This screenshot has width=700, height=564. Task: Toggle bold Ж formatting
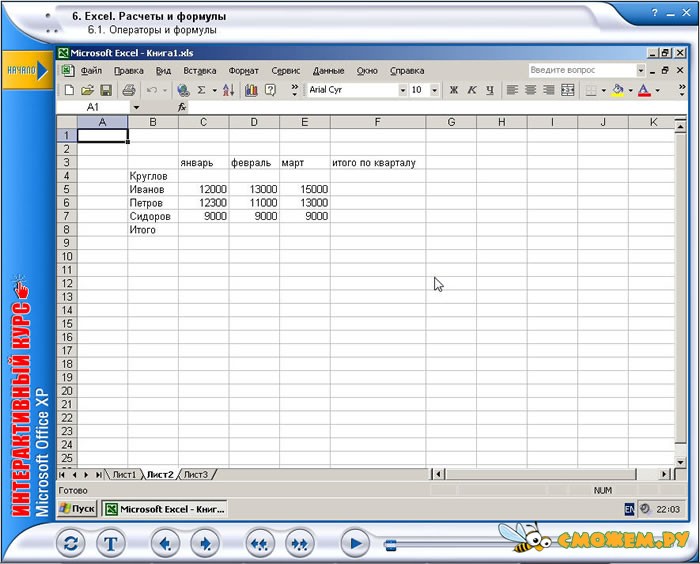click(x=454, y=90)
